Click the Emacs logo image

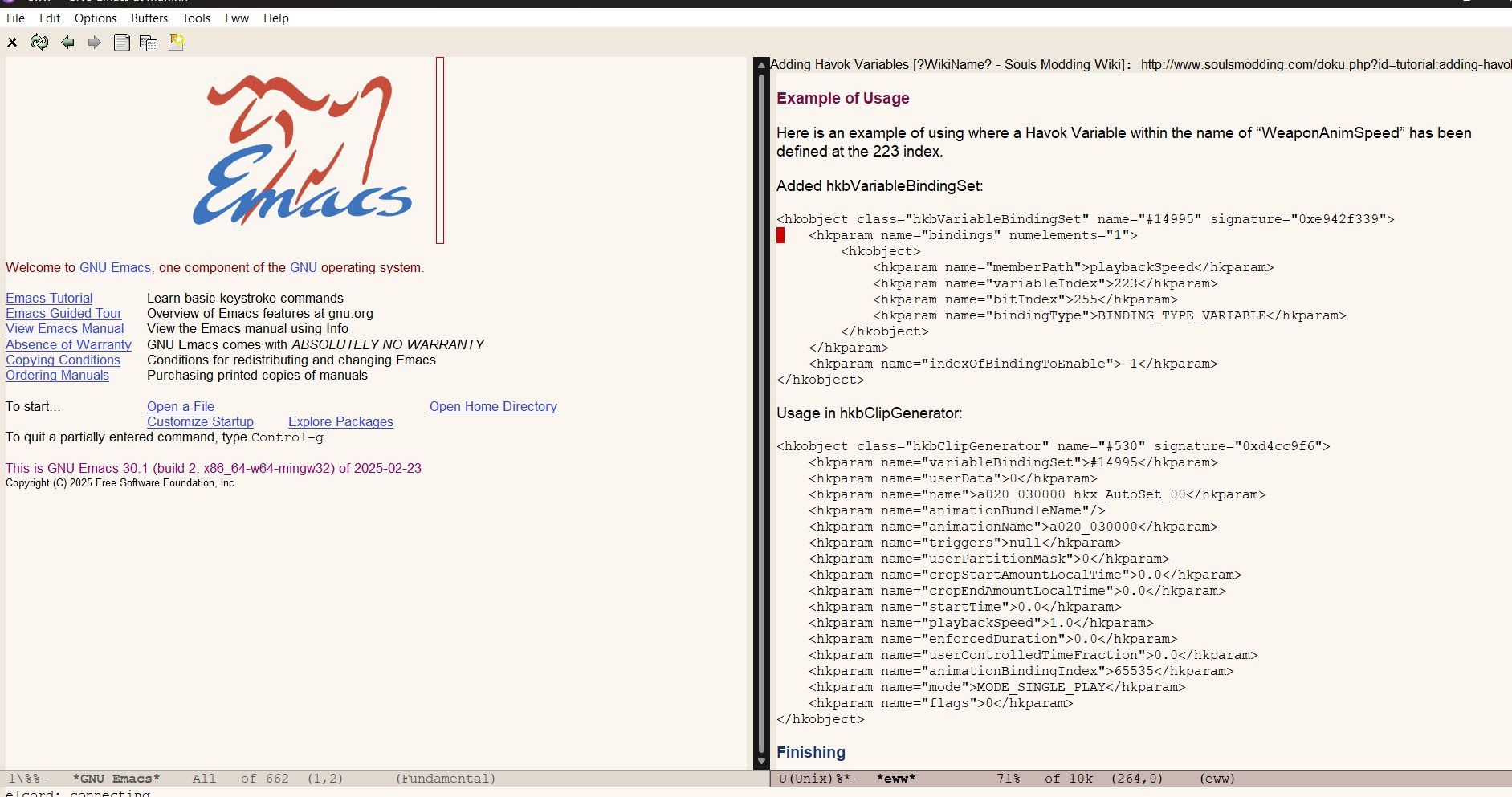(302, 151)
